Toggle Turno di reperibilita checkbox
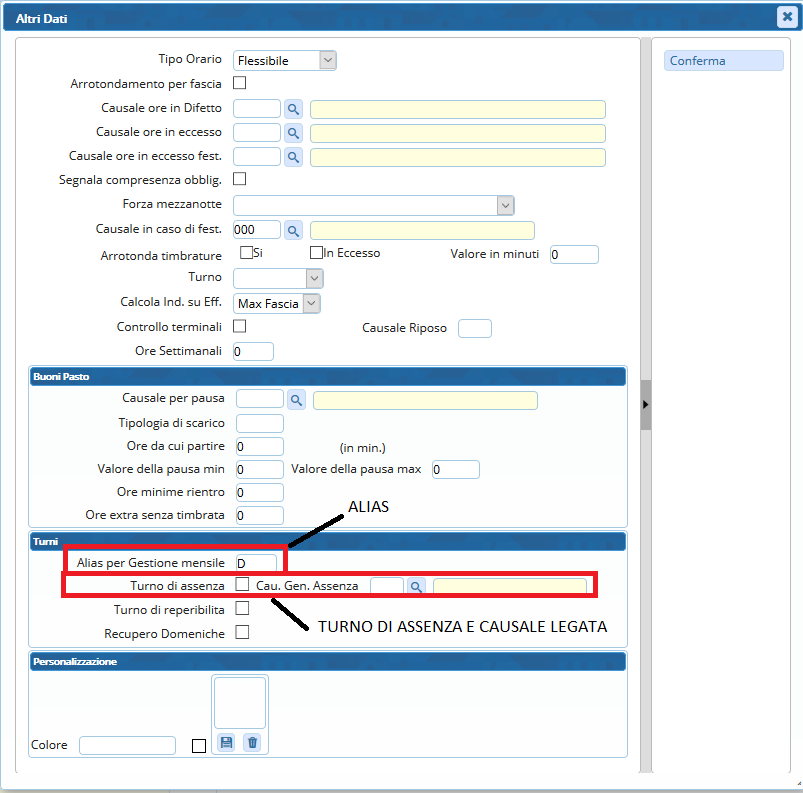This screenshot has width=803, height=793. pyautogui.click(x=242, y=608)
